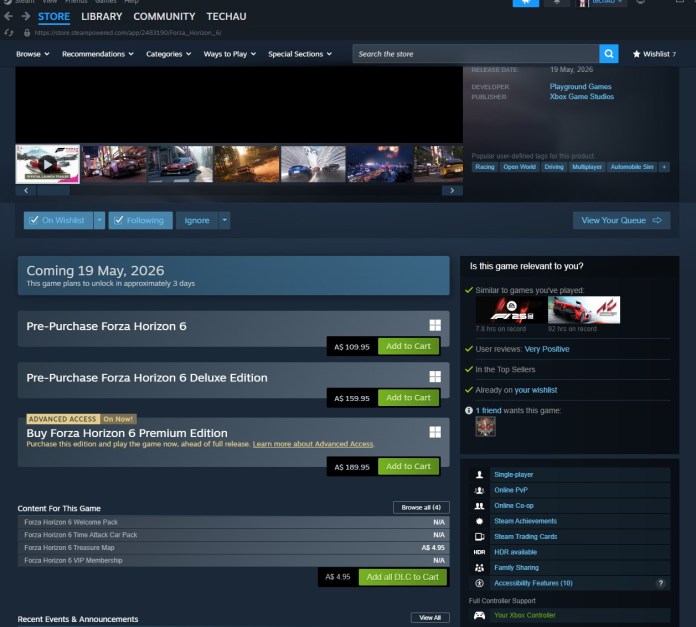696x627 pixels.
Task: Click the info icon next to friend wants
Action: pos(468,410)
